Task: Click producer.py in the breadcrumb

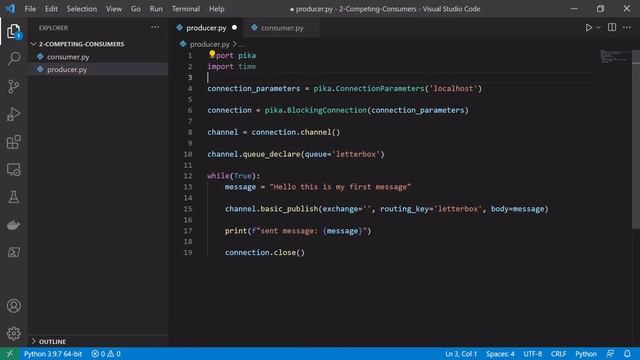Action: [209, 44]
